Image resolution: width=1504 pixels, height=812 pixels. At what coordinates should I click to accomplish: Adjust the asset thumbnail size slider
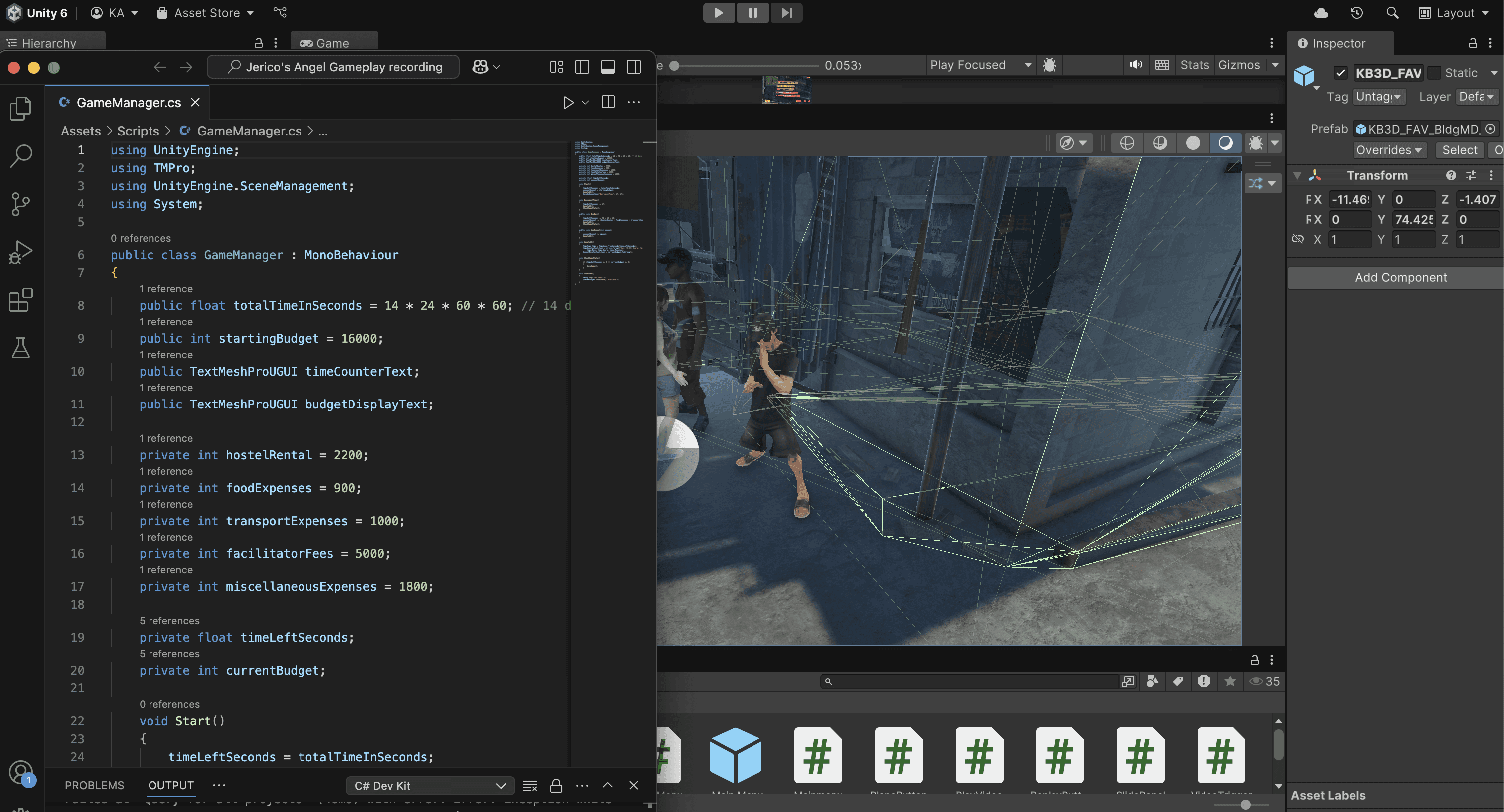tap(1245, 805)
